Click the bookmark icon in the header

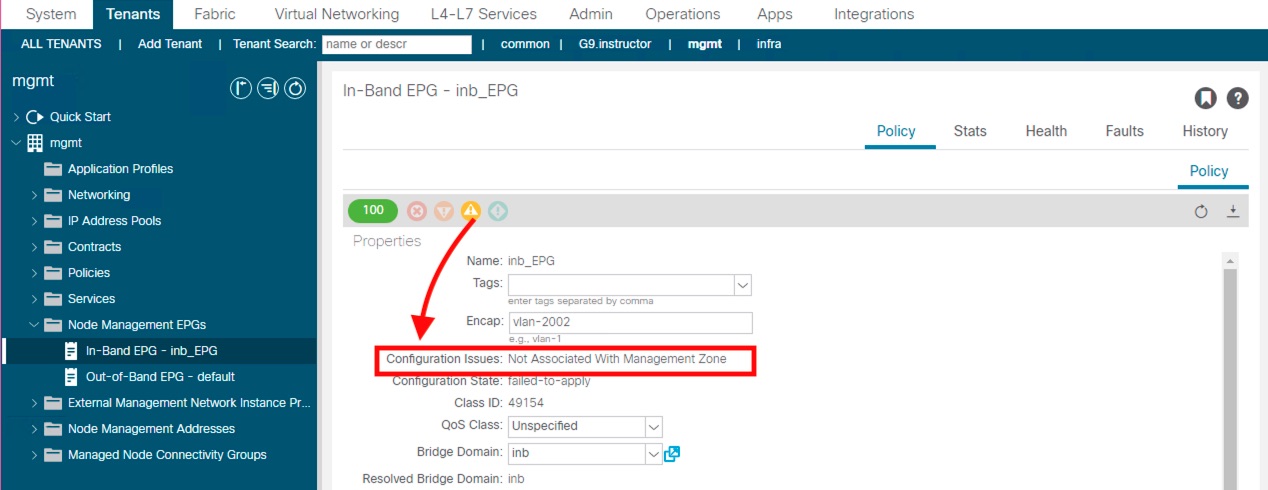pos(1206,98)
